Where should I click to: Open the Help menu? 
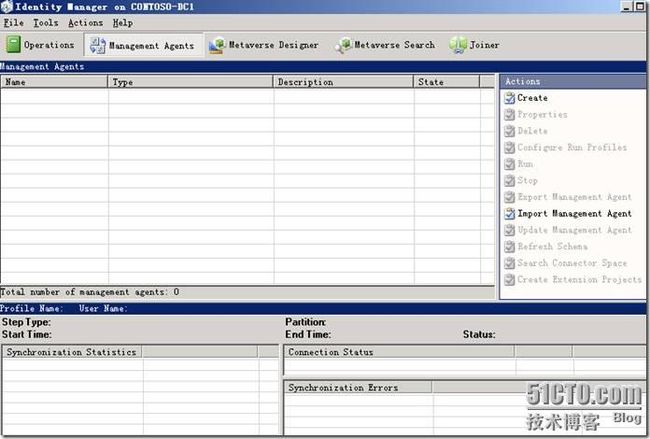[x=123, y=23]
